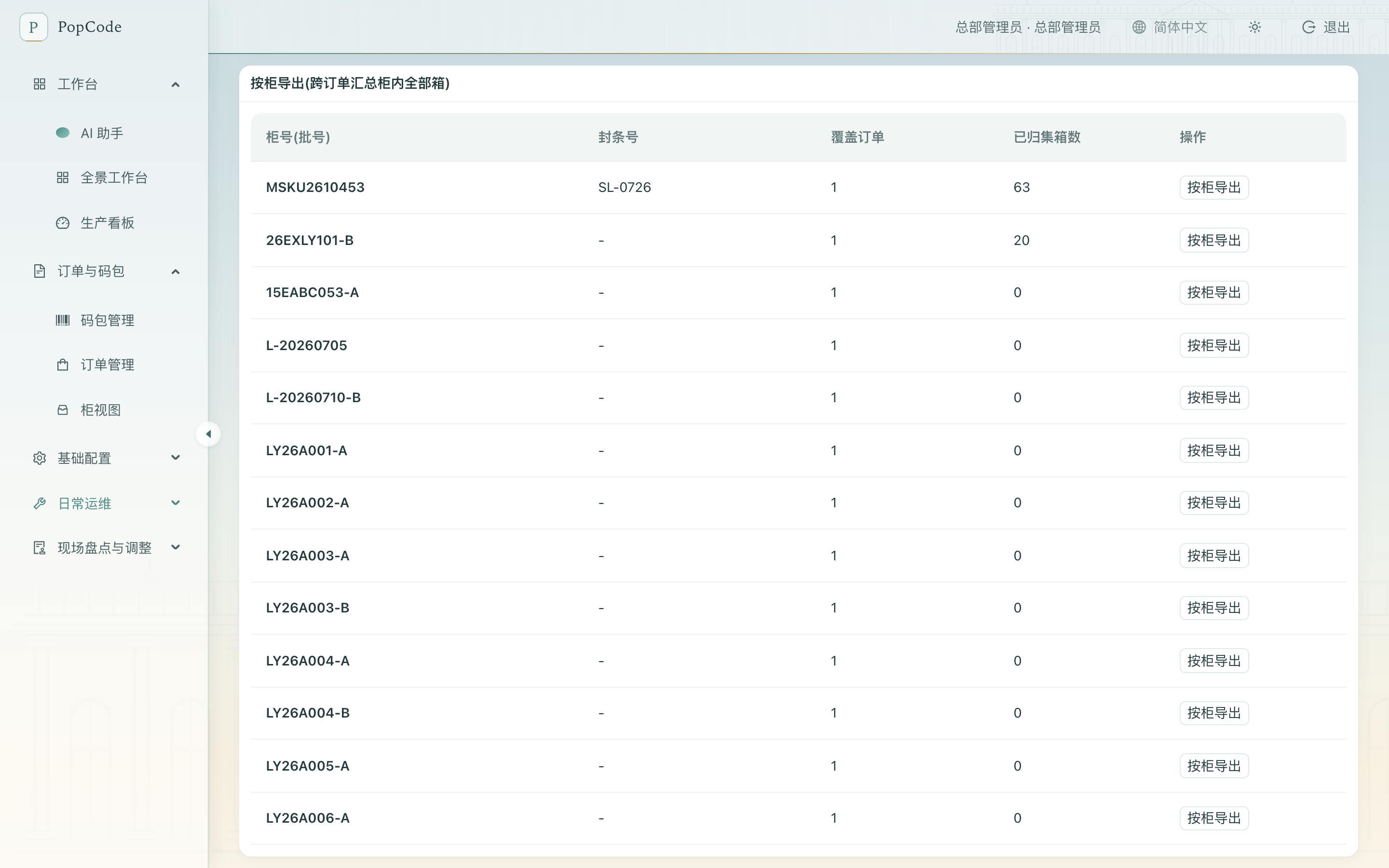Click the 按柜导出(跨订单汇总柜内全部箱) panel title
Screen dimensions: 1389x868
[x=350, y=84]
